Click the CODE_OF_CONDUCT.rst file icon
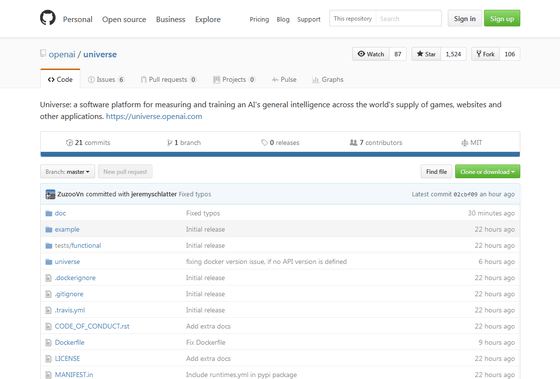560x379 pixels. pos(49,326)
